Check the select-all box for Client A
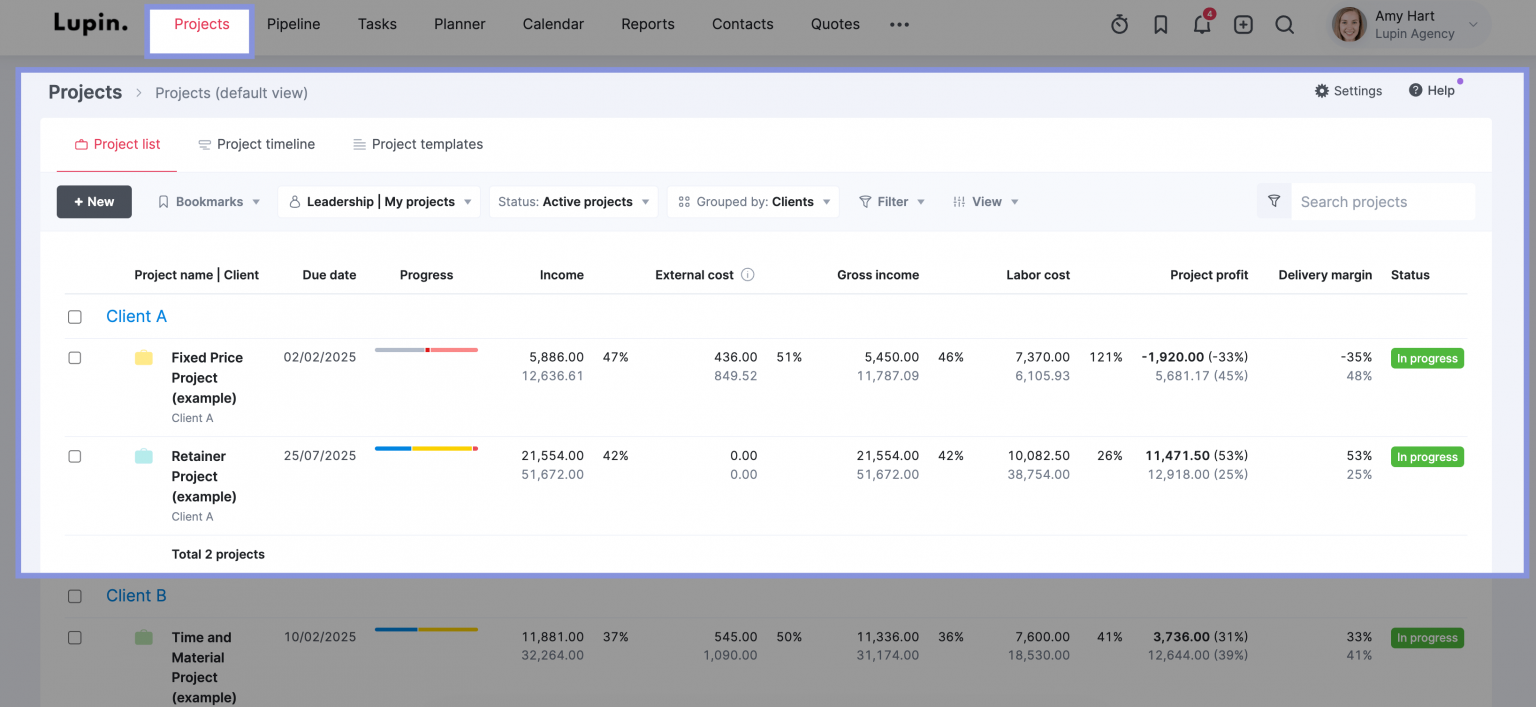 point(74,316)
